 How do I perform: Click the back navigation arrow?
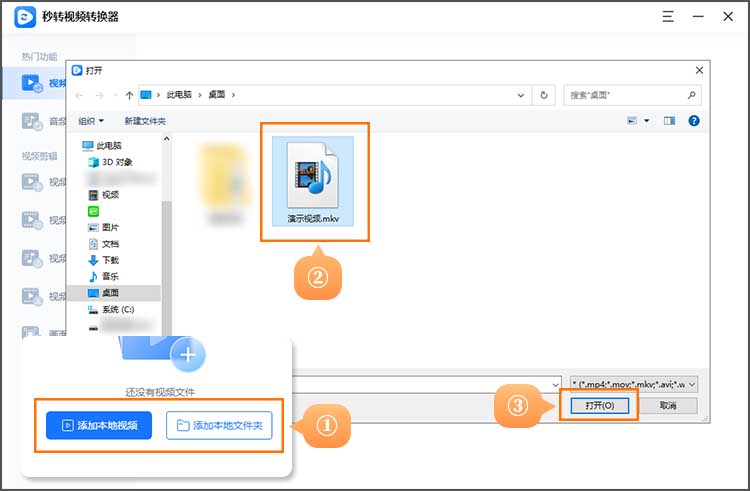click(x=79, y=95)
